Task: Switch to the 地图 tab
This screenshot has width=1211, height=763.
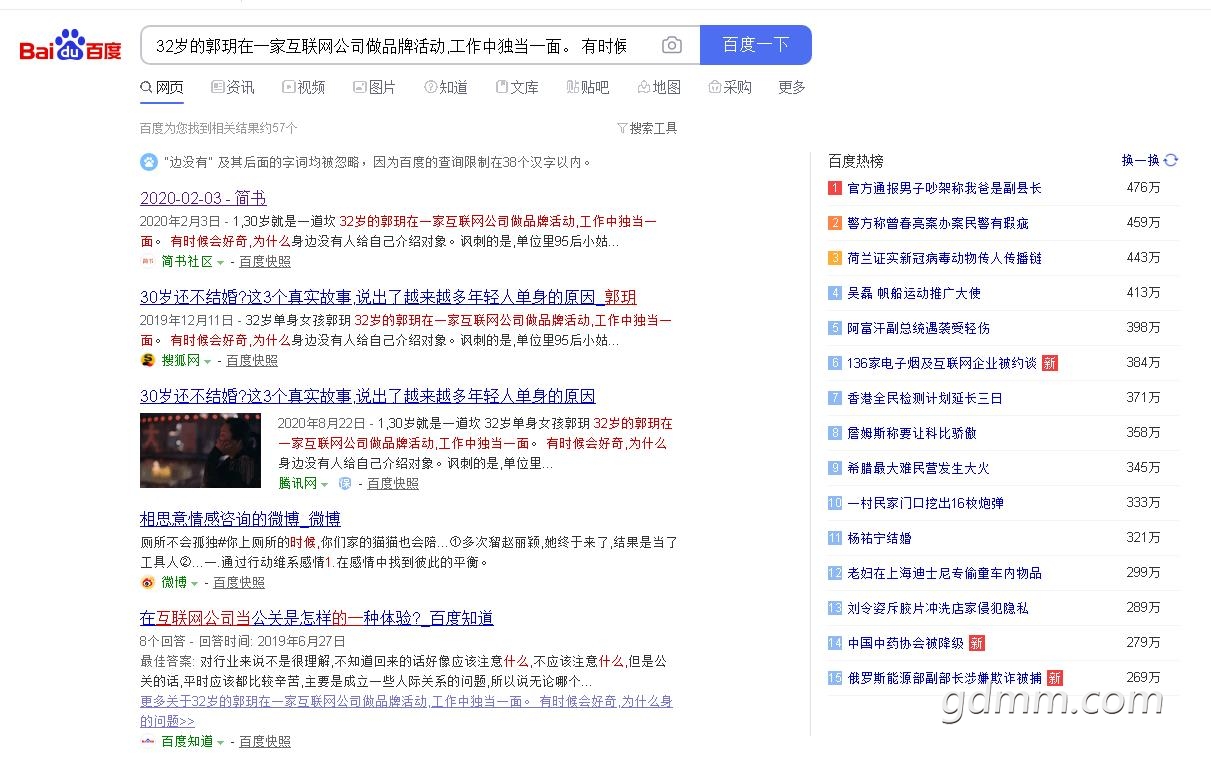Action: [659, 87]
